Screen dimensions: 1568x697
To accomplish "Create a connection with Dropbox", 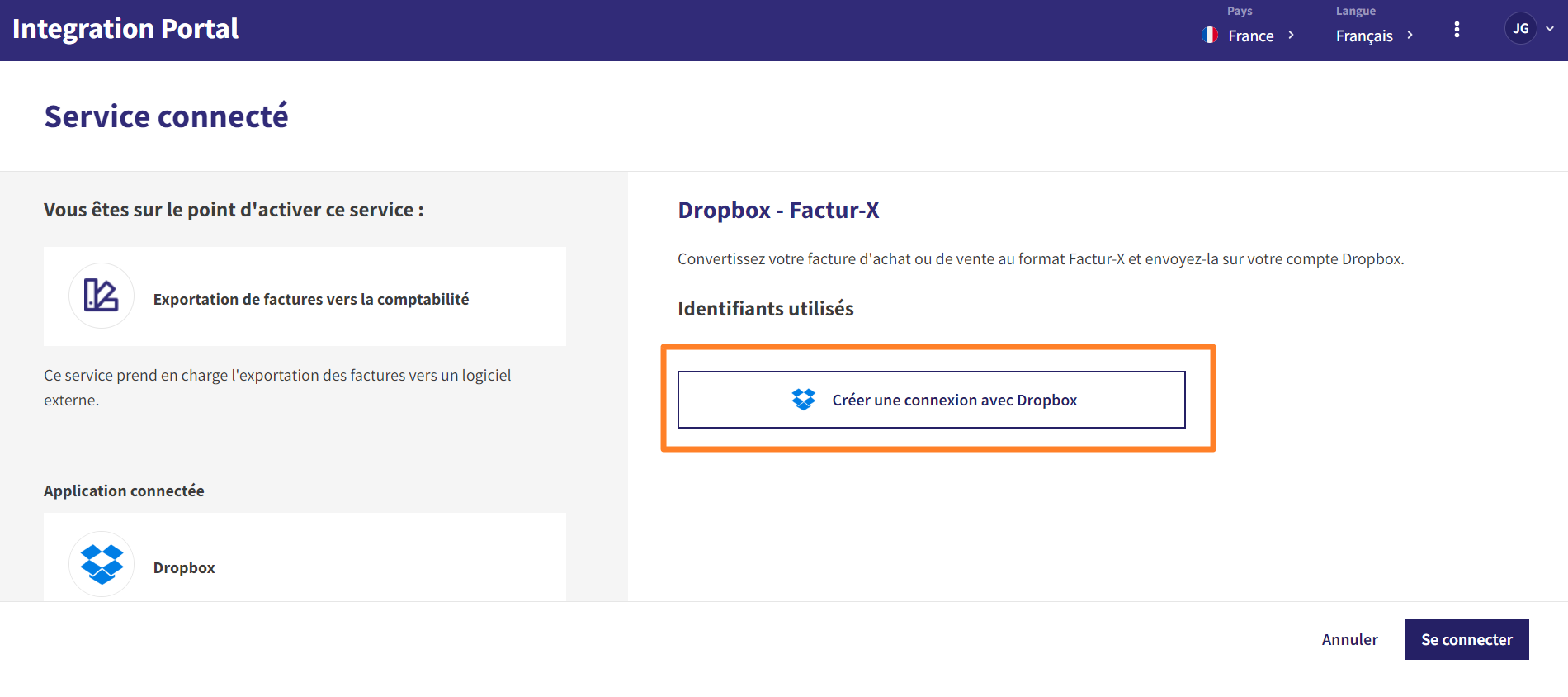I will 932,400.
